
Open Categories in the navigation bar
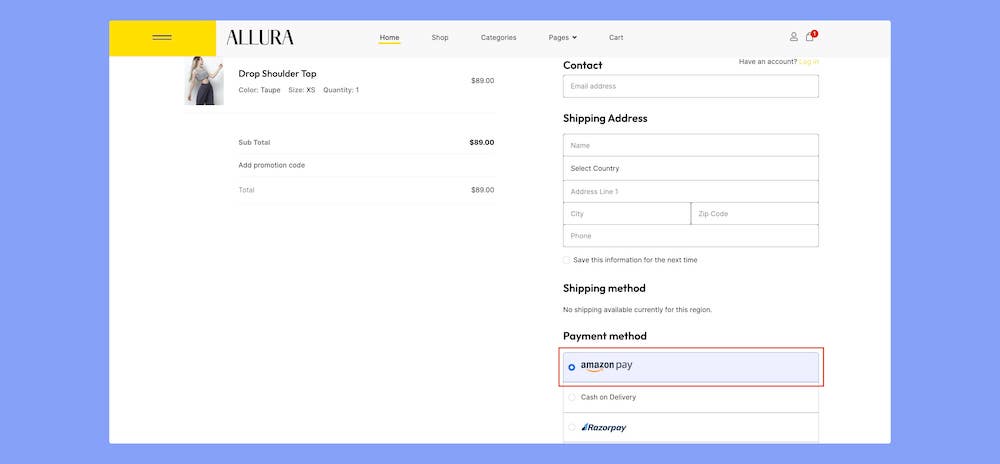(x=498, y=38)
